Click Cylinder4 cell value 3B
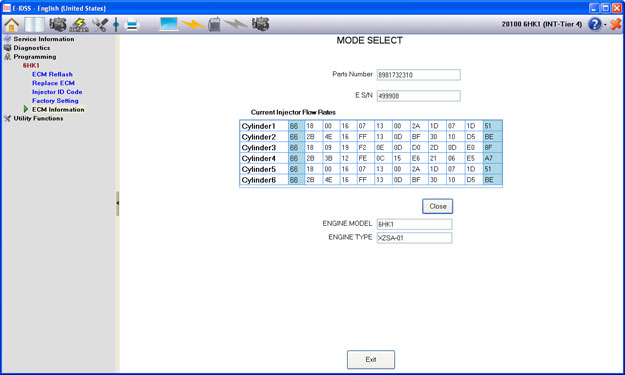Viewport: 625px width, 375px height. tap(331, 159)
